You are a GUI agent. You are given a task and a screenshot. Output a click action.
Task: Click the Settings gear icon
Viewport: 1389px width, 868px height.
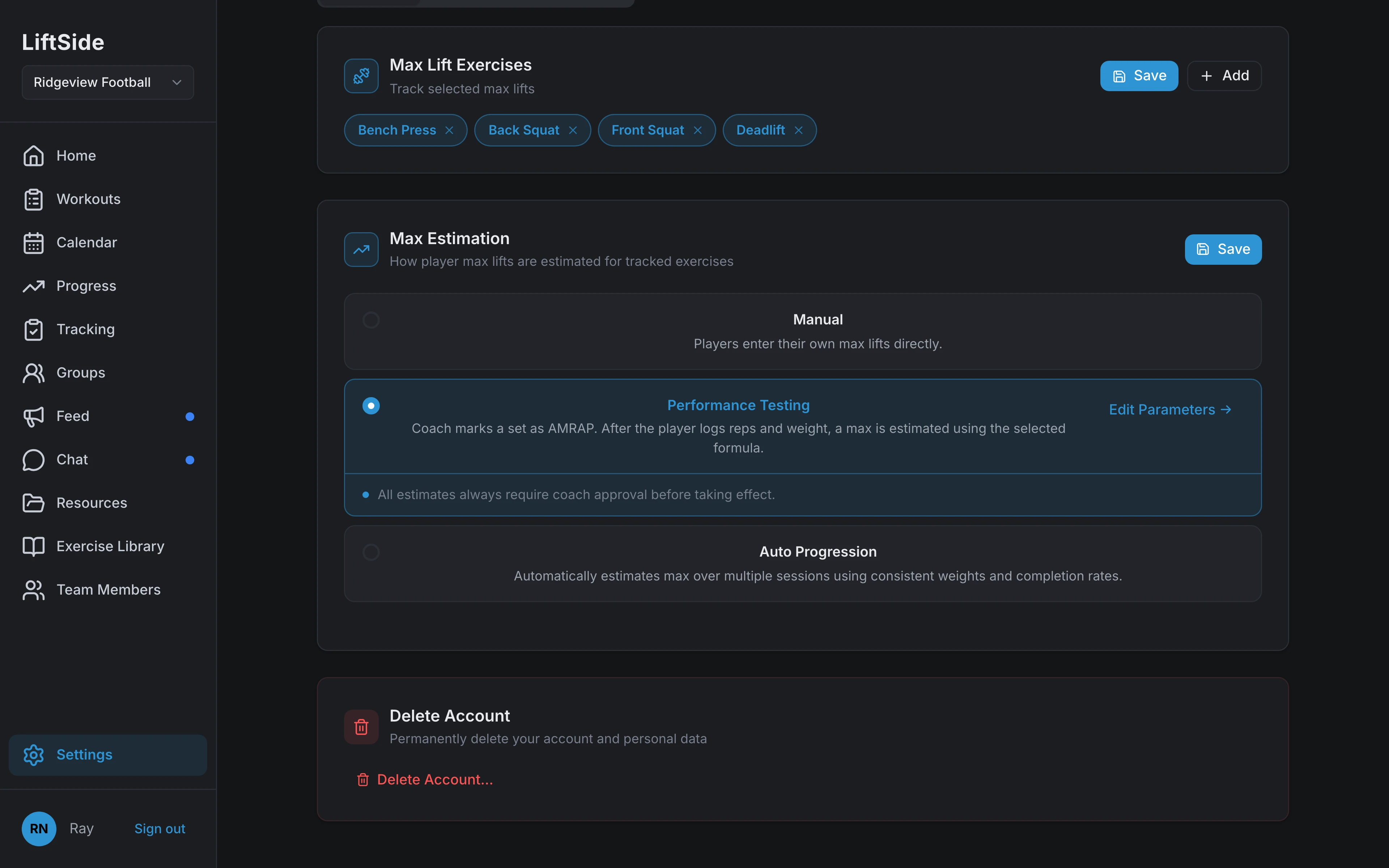tap(33, 755)
